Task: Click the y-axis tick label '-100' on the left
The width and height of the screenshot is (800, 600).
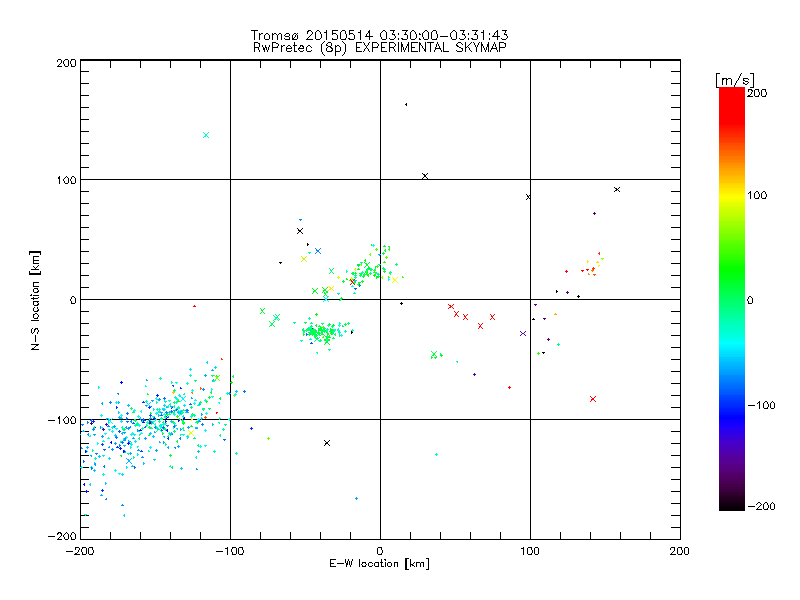Action: click(62, 420)
